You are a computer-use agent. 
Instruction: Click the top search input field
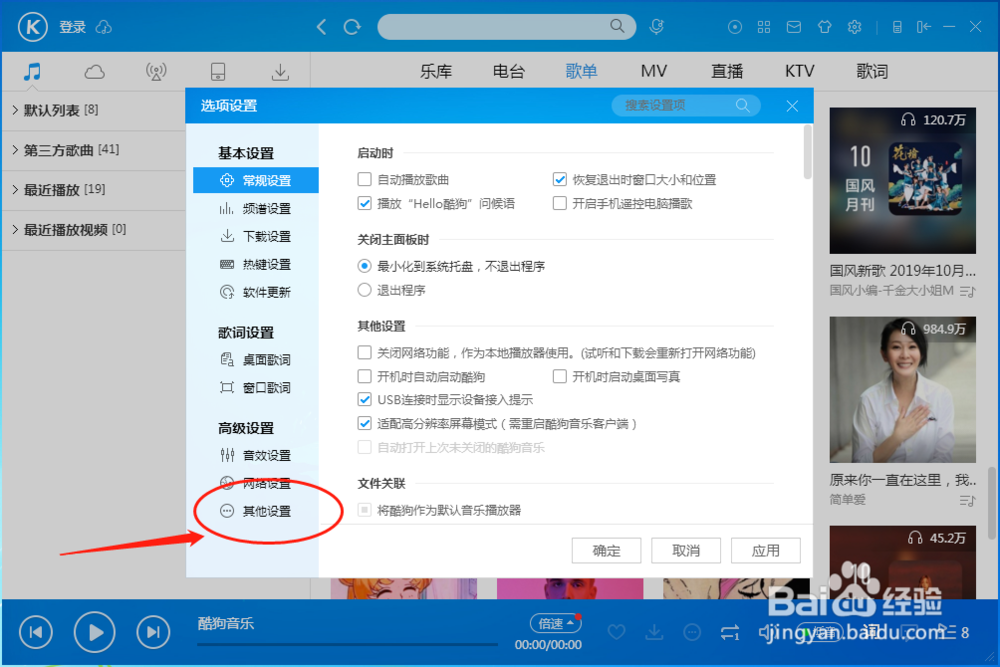[506, 27]
